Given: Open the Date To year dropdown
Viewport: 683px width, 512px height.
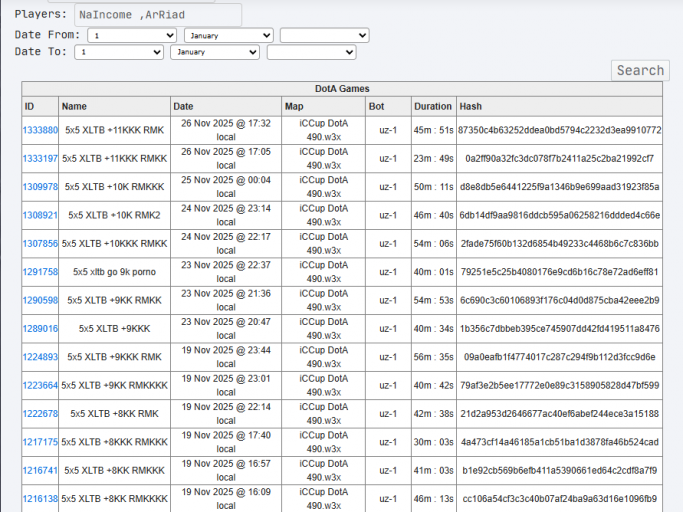Looking at the screenshot, I should click(311, 52).
